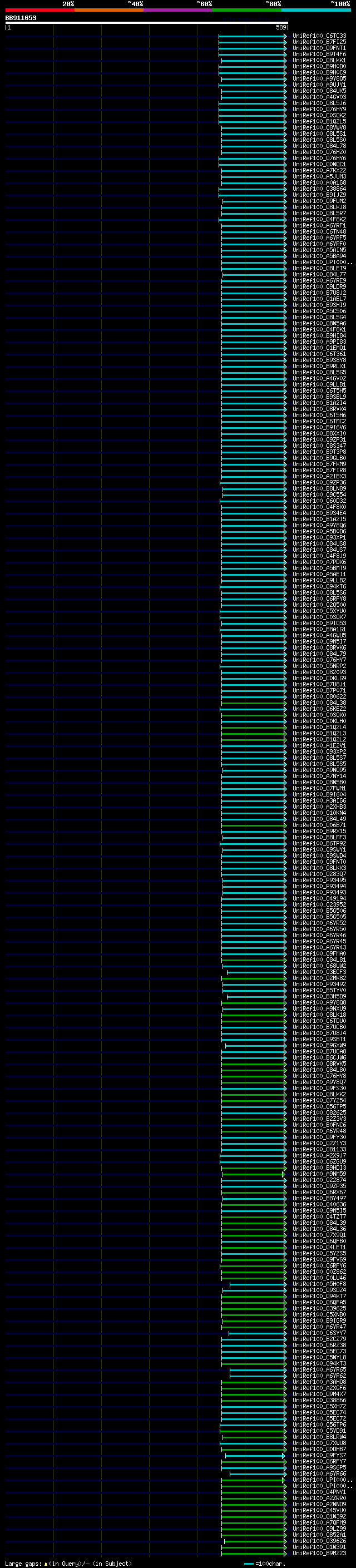
Task: Select hit label UniRef100_A1E2V1
Action: point(319,745)
